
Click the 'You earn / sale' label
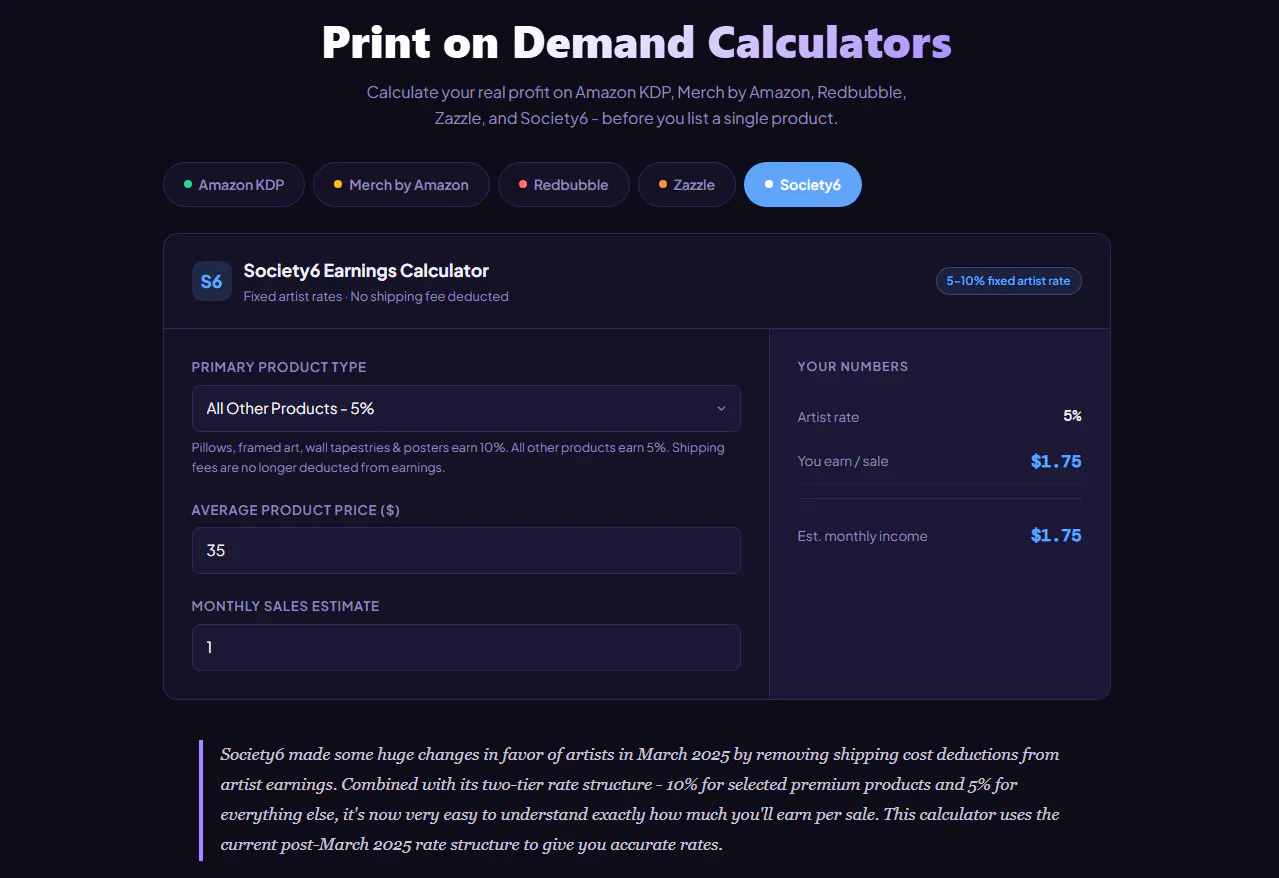coord(843,461)
